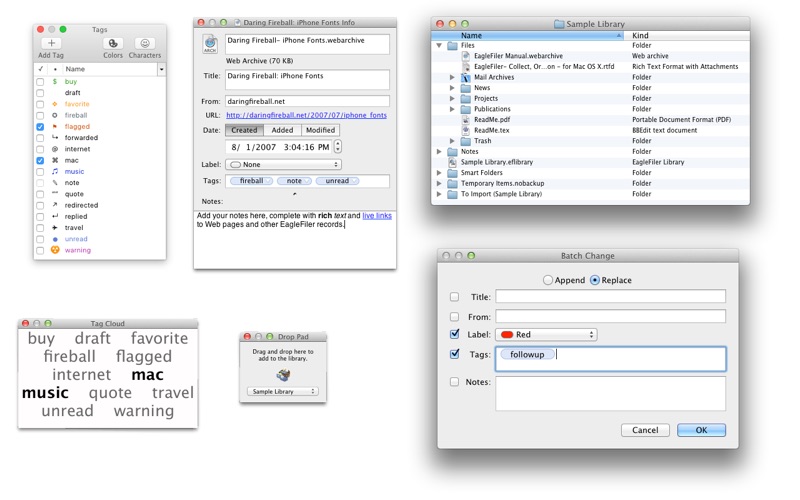Uncheck the flagged tag checkbox
The width and height of the screenshot is (800, 500).
[40, 127]
